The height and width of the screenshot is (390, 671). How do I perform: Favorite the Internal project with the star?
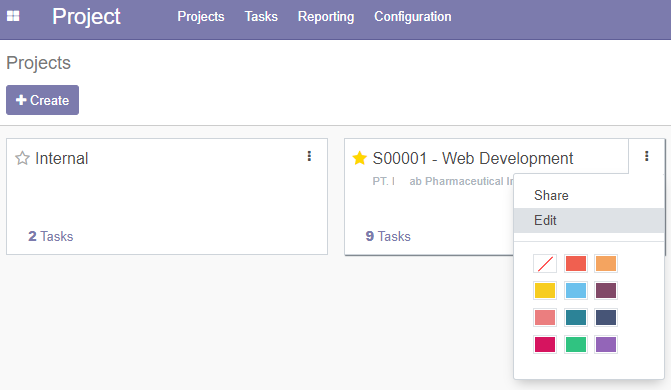point(22,158)
